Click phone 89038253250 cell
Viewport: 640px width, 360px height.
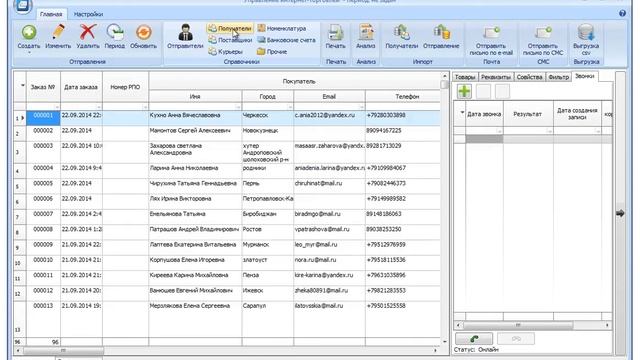[402, 232]
